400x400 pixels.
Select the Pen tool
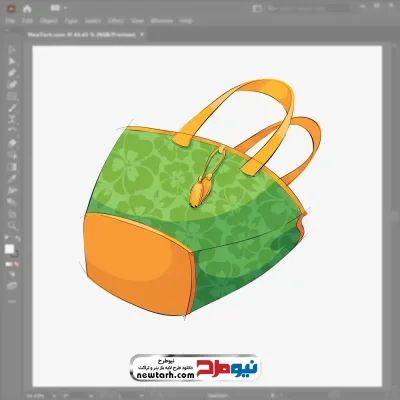pyautogui.click(x=12, y=73)
